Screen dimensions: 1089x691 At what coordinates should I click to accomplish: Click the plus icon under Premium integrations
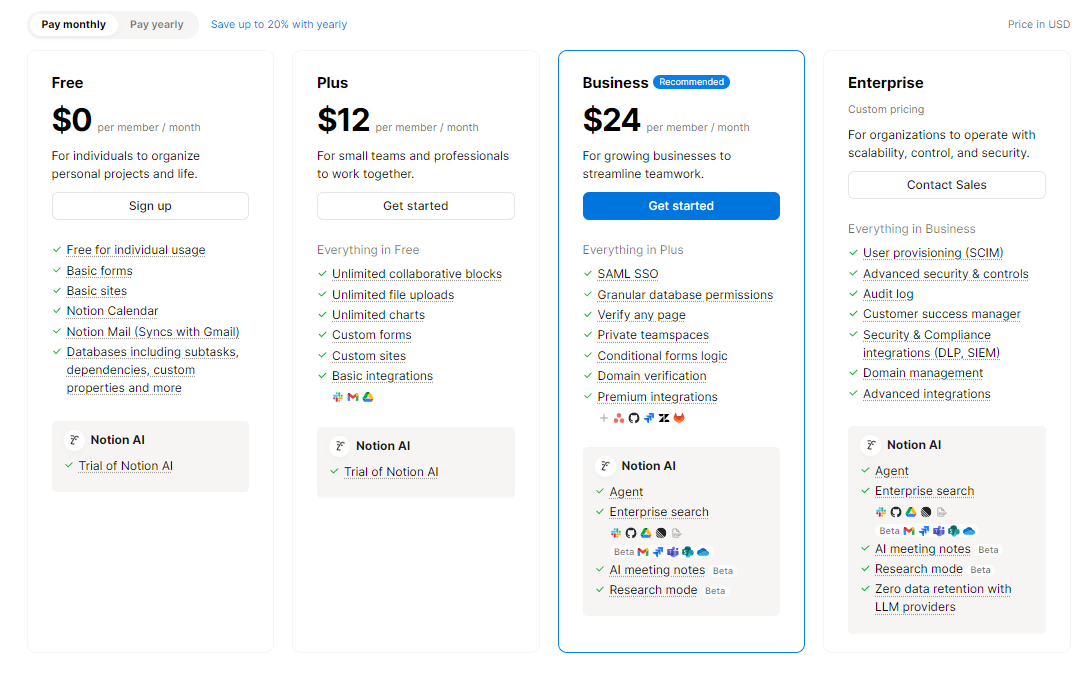tap(604, 418)
